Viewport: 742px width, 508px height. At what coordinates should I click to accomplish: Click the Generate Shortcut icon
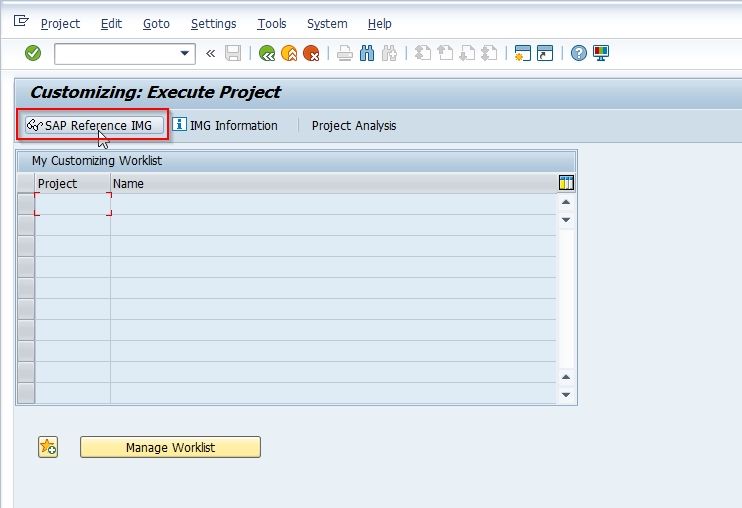(x=545, y=53)
